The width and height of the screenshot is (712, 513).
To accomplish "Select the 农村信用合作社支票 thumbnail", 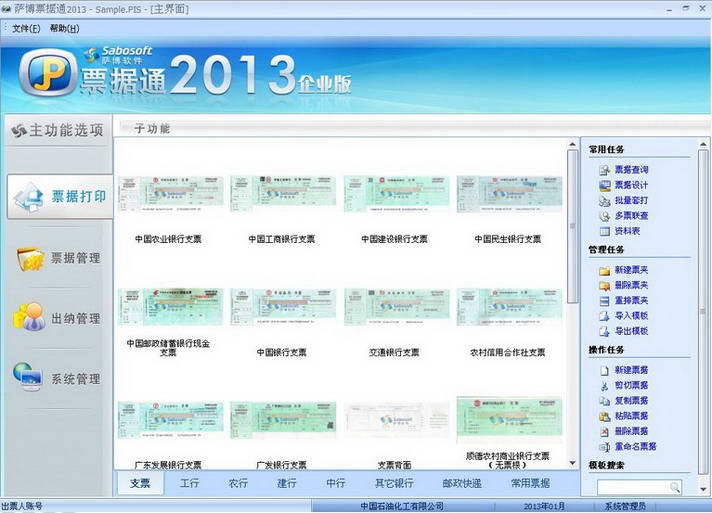I will point(509,306).
